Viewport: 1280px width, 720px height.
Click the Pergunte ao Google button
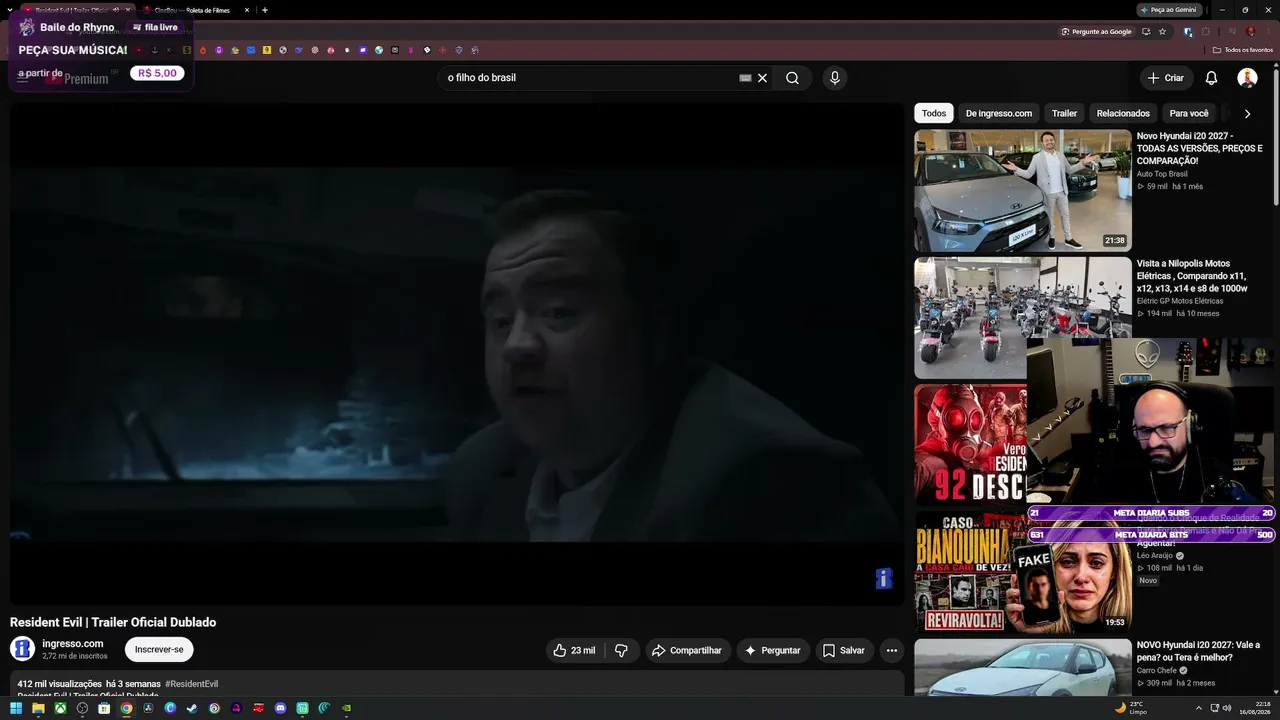[x=1097, y=31]
